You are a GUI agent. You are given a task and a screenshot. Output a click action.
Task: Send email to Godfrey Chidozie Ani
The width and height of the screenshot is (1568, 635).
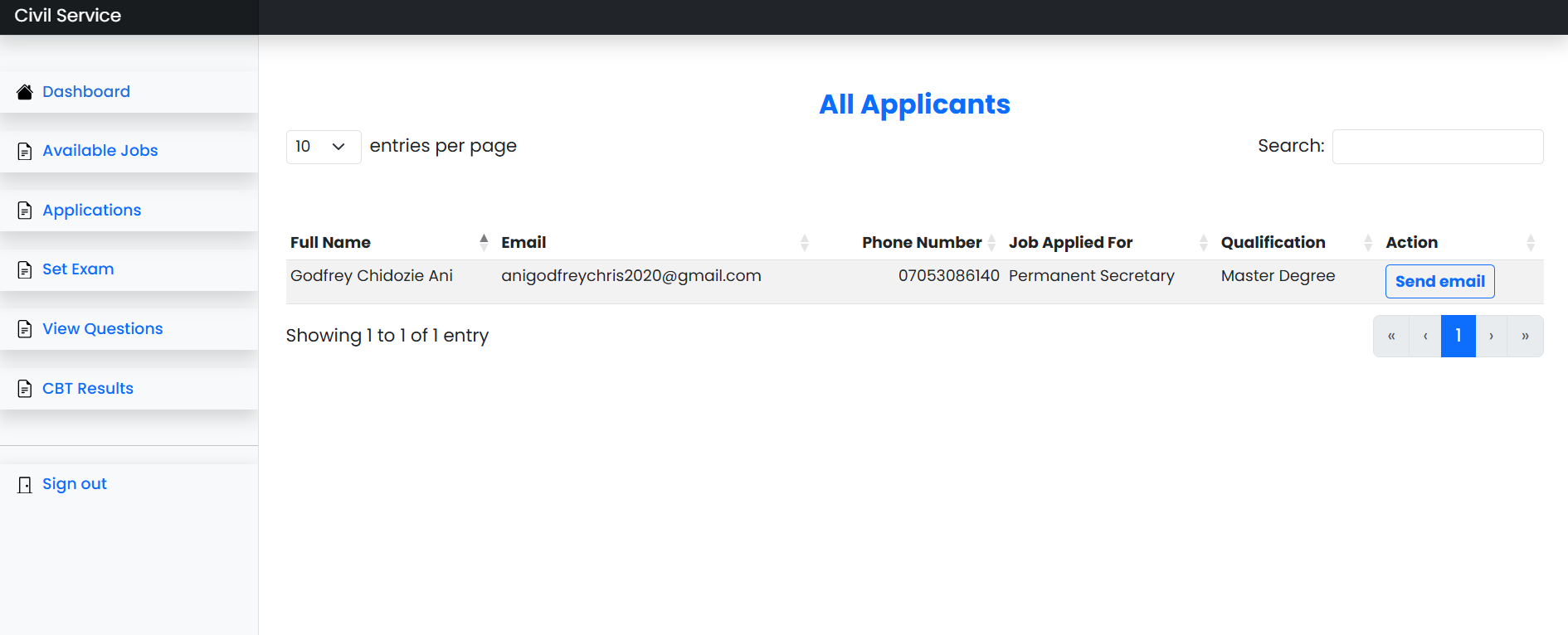(x=1439, y=281)
